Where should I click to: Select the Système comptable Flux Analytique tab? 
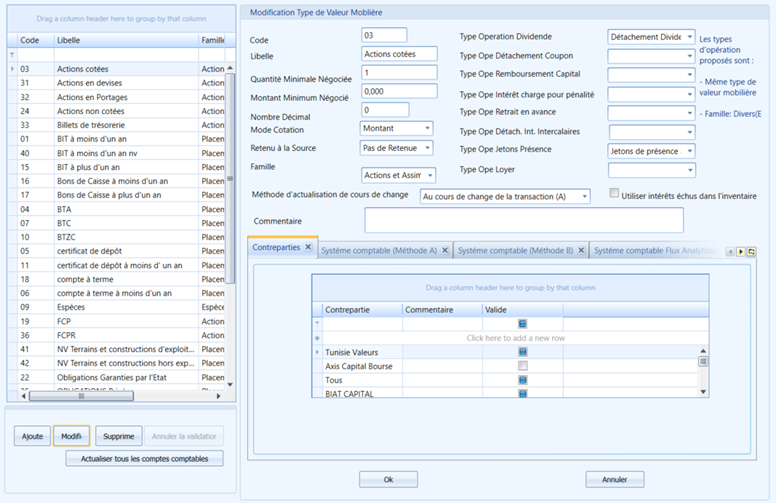(x=656, y=251)
